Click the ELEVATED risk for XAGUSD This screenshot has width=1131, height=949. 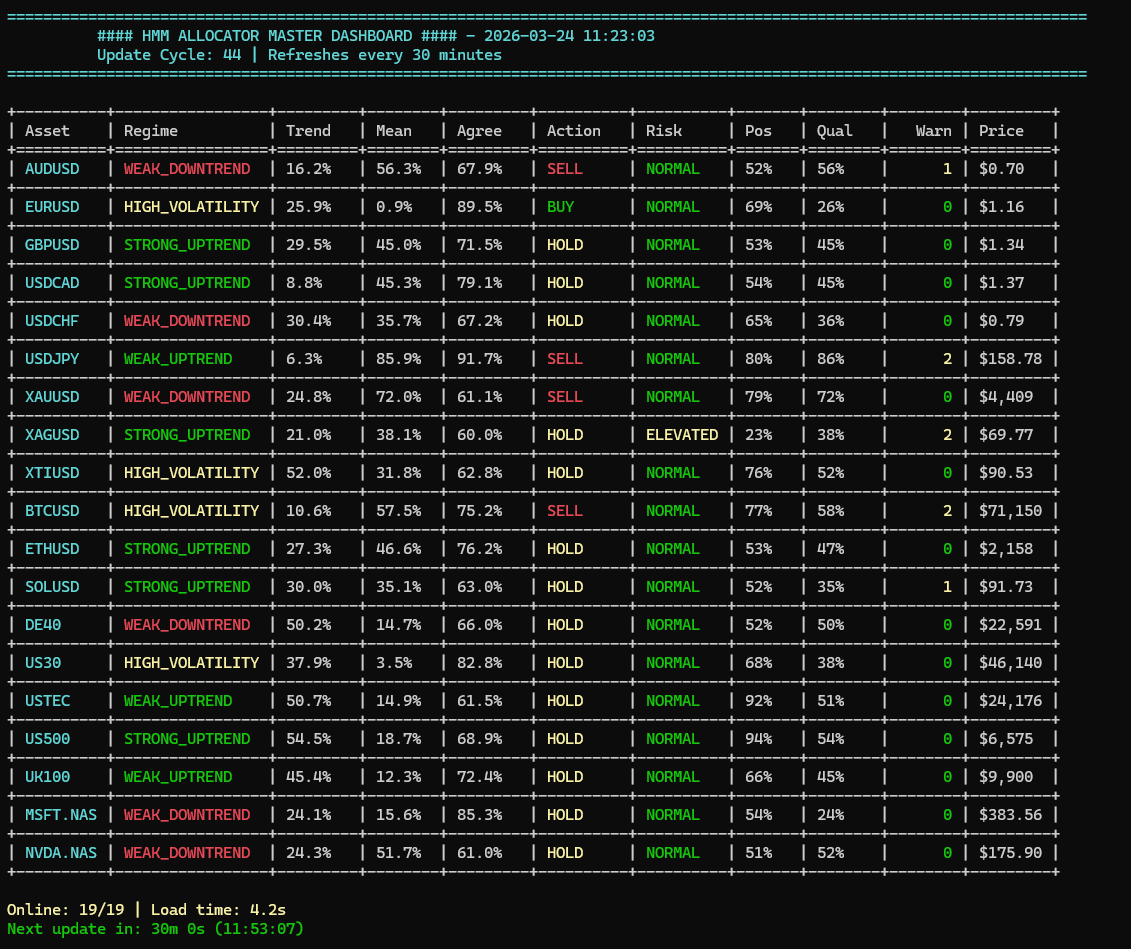pos(682,435)
